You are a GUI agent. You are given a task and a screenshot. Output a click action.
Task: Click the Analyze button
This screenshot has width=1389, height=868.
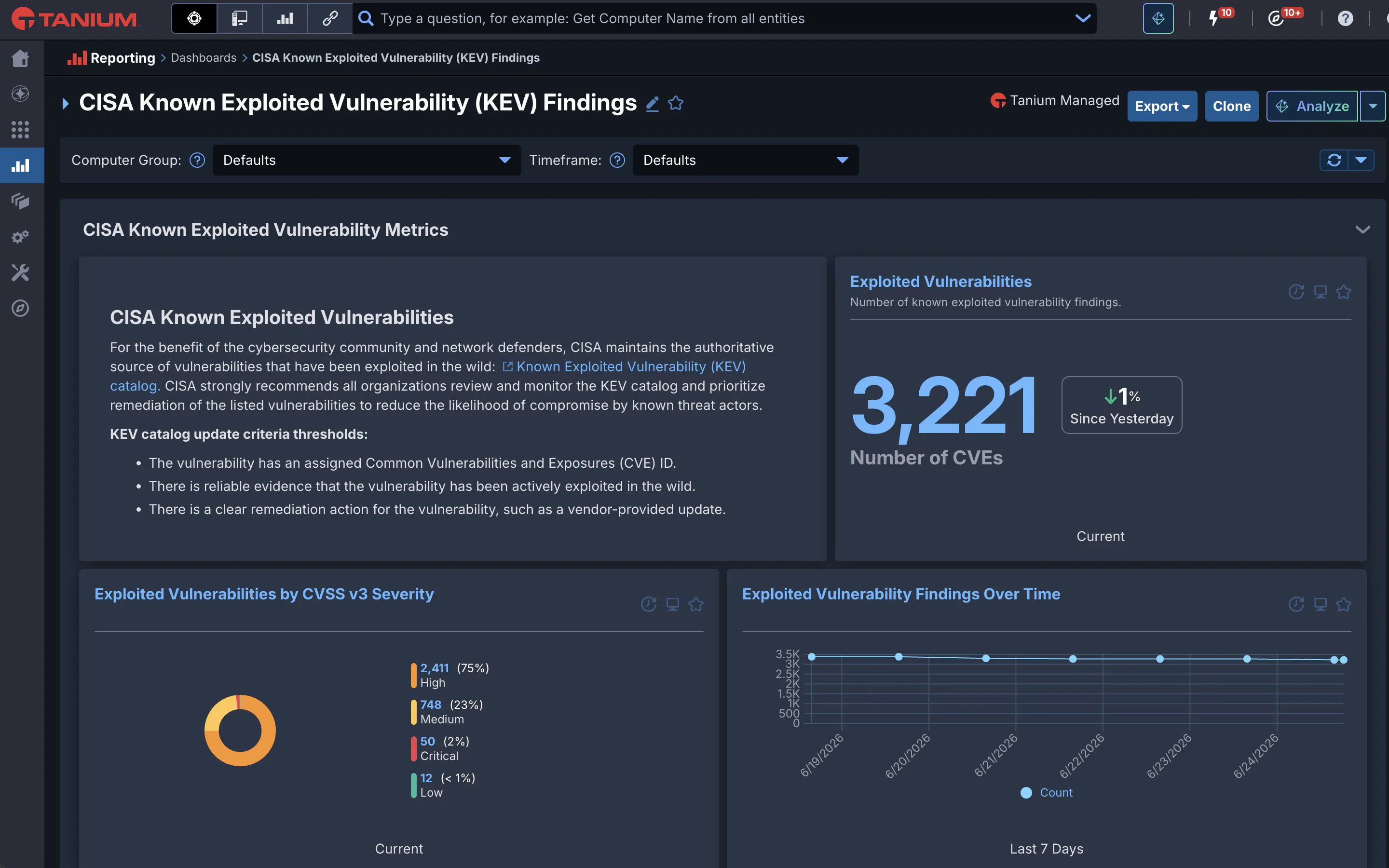[x=1312, y=106]
